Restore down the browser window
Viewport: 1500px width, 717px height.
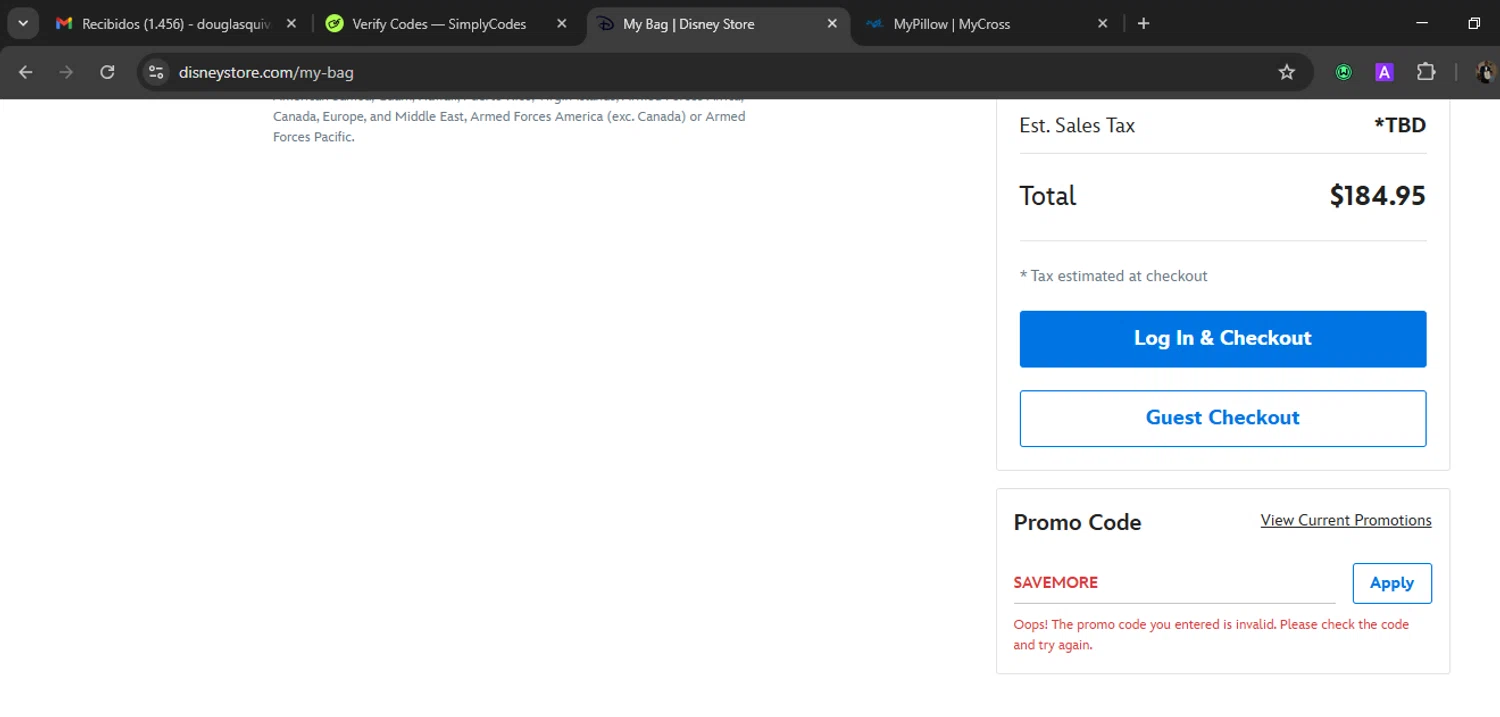(1474, 24)
